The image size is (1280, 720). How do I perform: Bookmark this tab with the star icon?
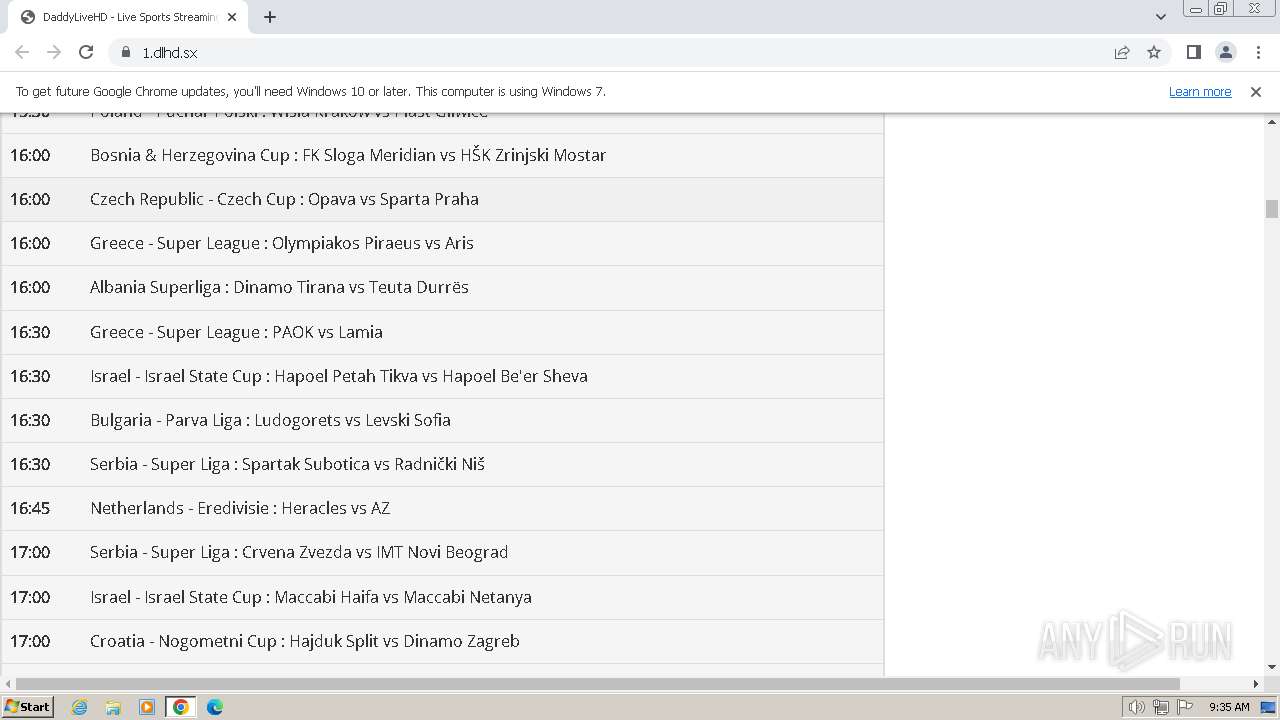click(1154, 52)
